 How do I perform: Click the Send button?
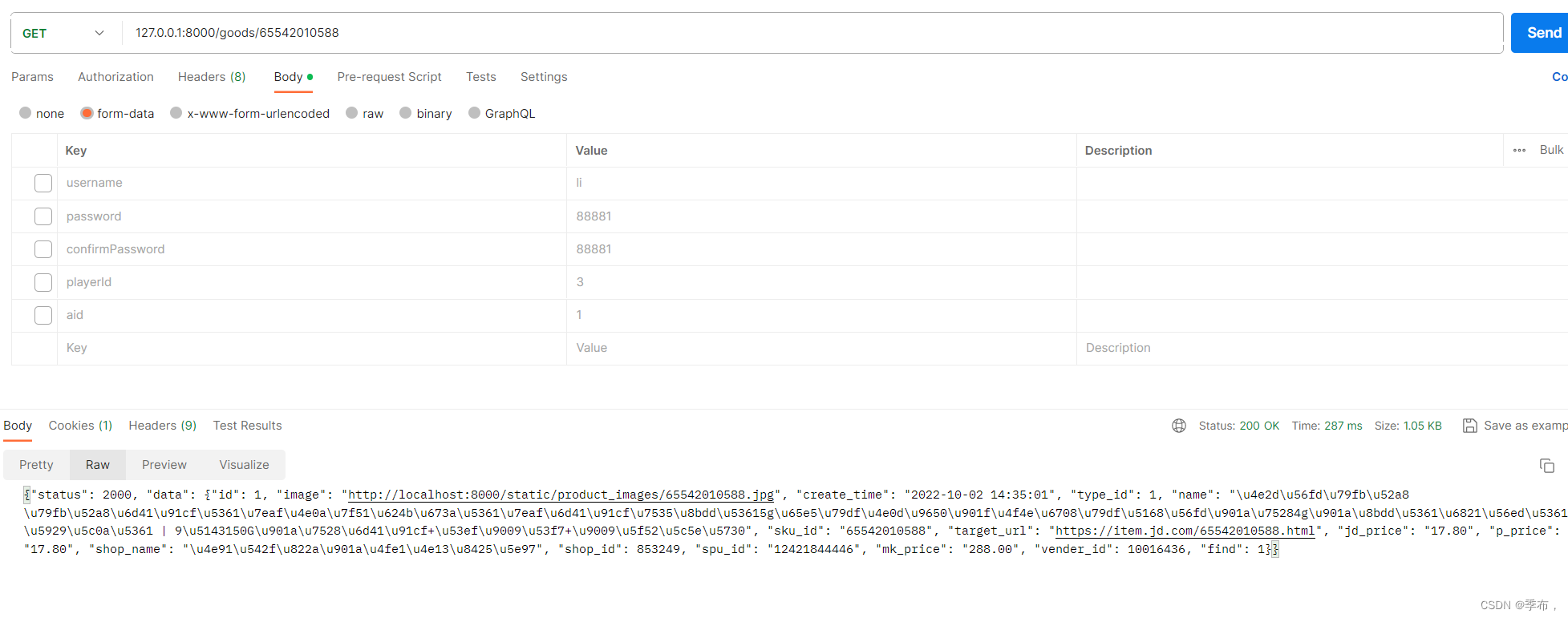tap(1540, 33)
